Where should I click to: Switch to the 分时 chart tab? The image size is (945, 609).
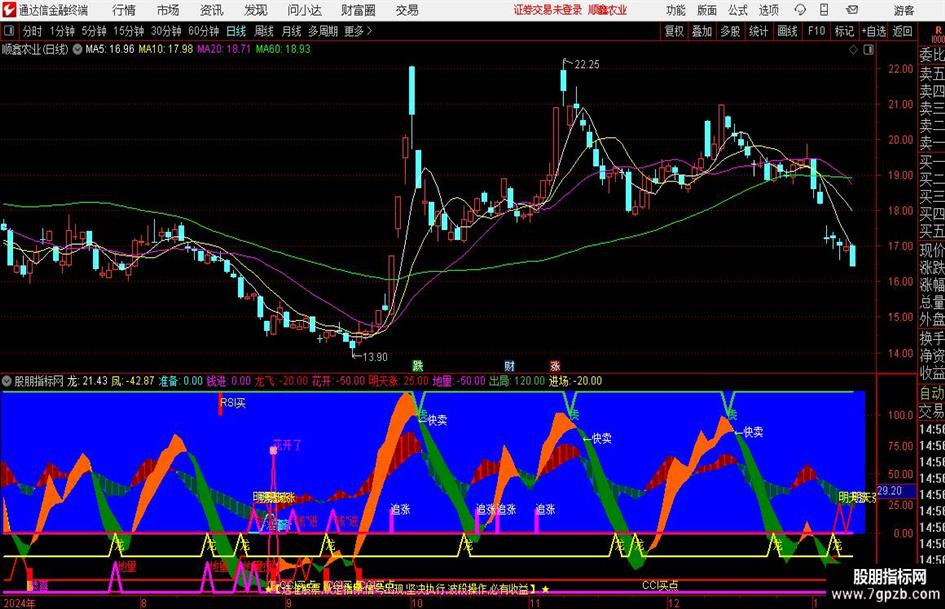click(33, 31)
